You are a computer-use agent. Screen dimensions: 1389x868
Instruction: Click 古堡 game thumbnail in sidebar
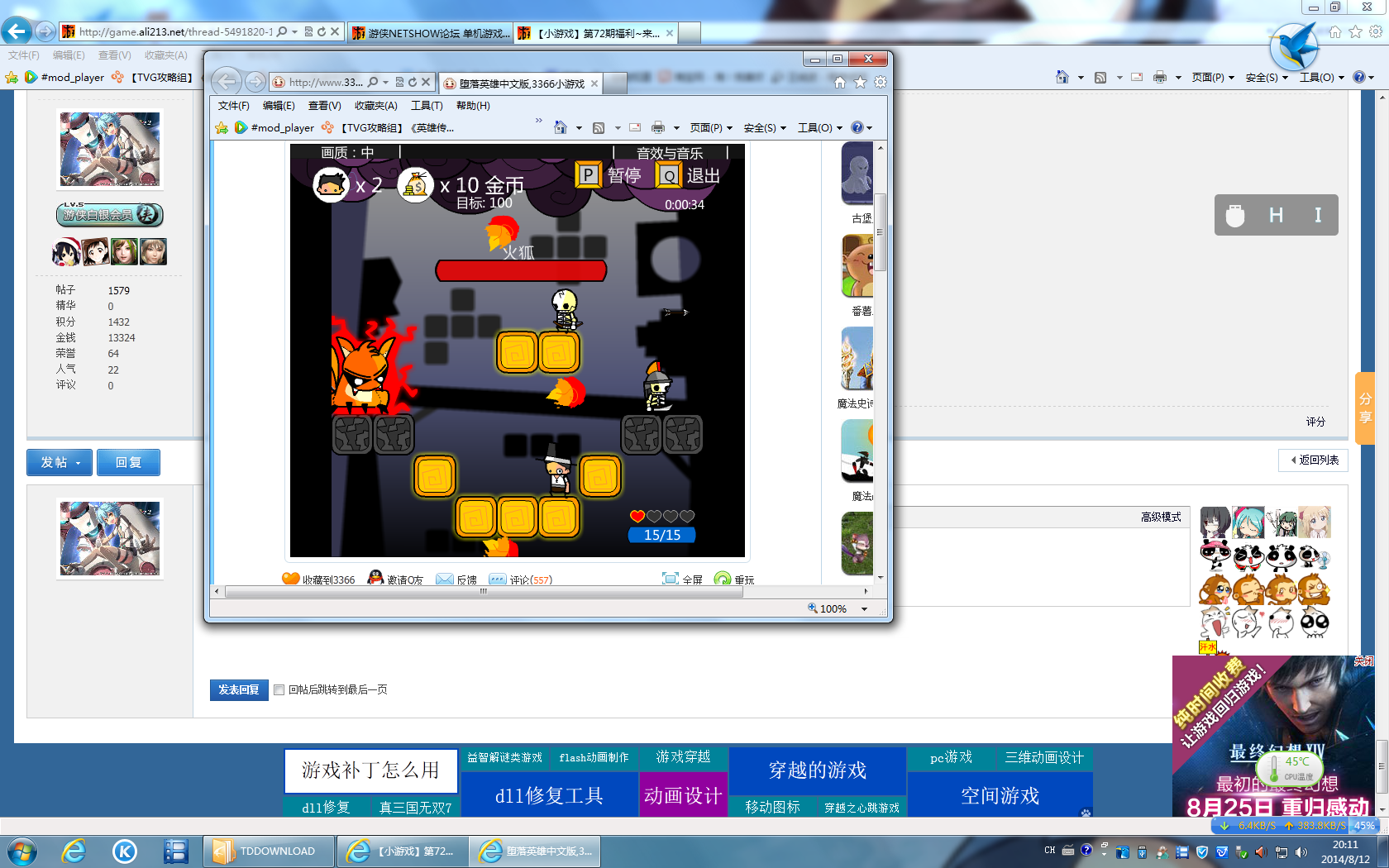857,173
